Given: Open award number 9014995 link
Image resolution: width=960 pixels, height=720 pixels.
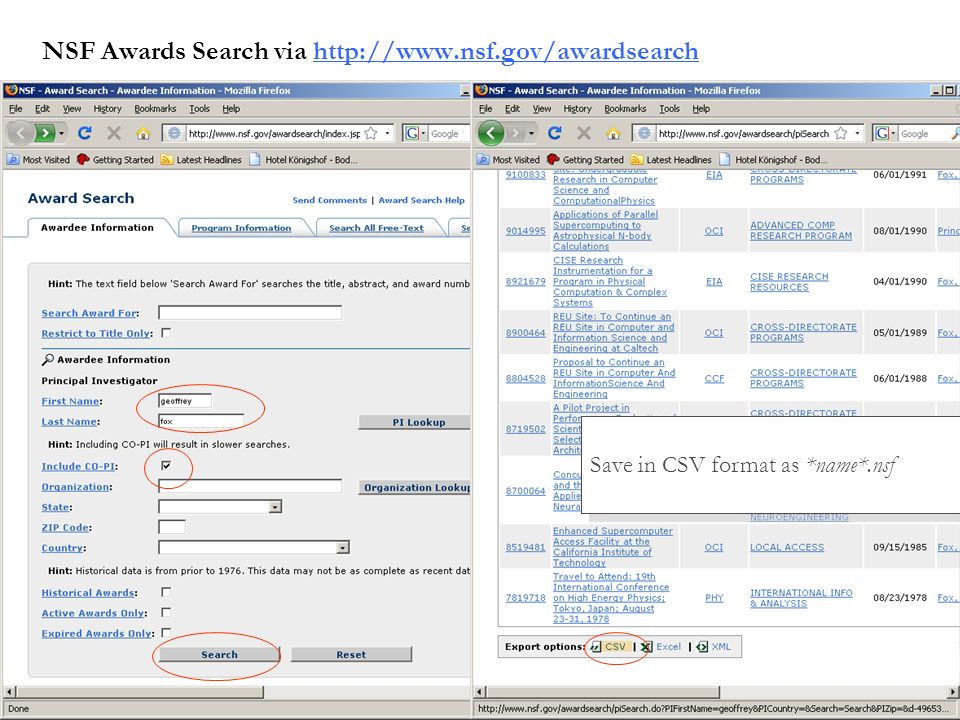Looking at the screenshot, I should click(525, 231).
